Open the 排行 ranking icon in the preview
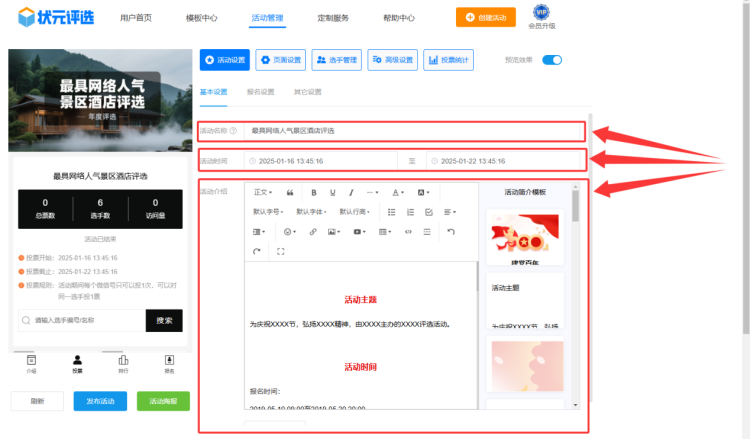Viewport: 750px width, 439px height. [123, 362]
